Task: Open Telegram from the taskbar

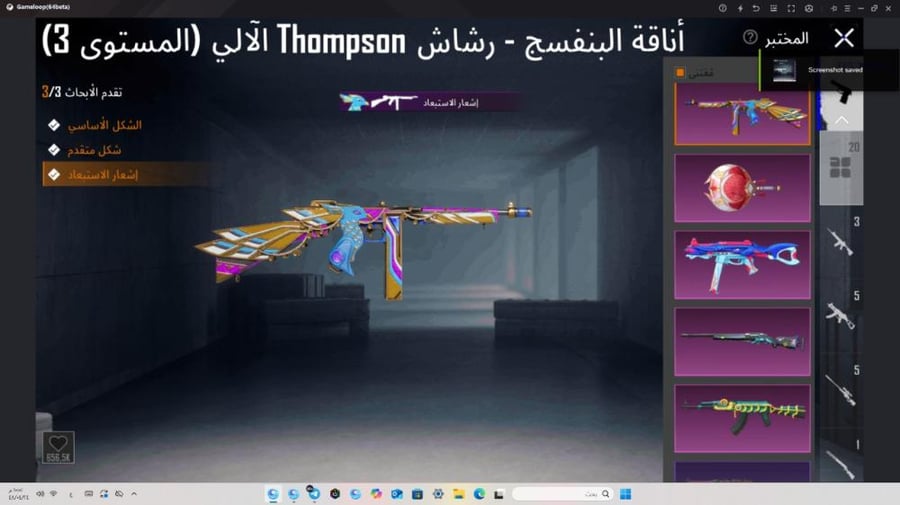Action: pyautogui.click(x=314, y=494)
